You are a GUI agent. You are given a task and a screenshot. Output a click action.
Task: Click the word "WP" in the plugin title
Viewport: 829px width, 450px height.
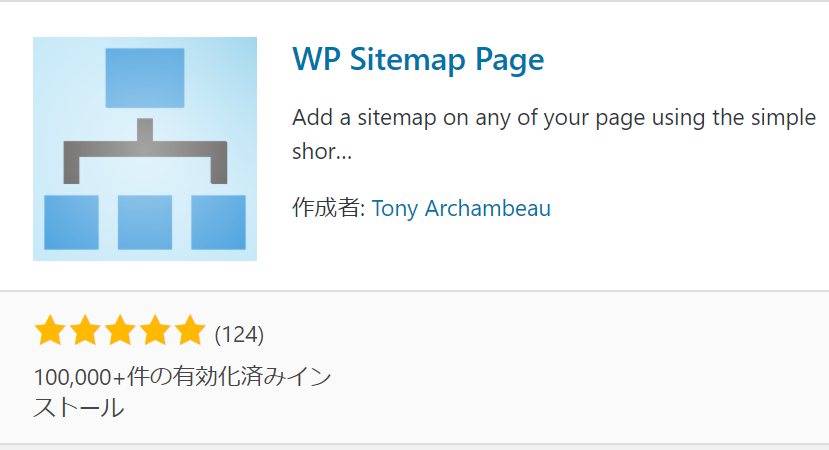(316, 59)
